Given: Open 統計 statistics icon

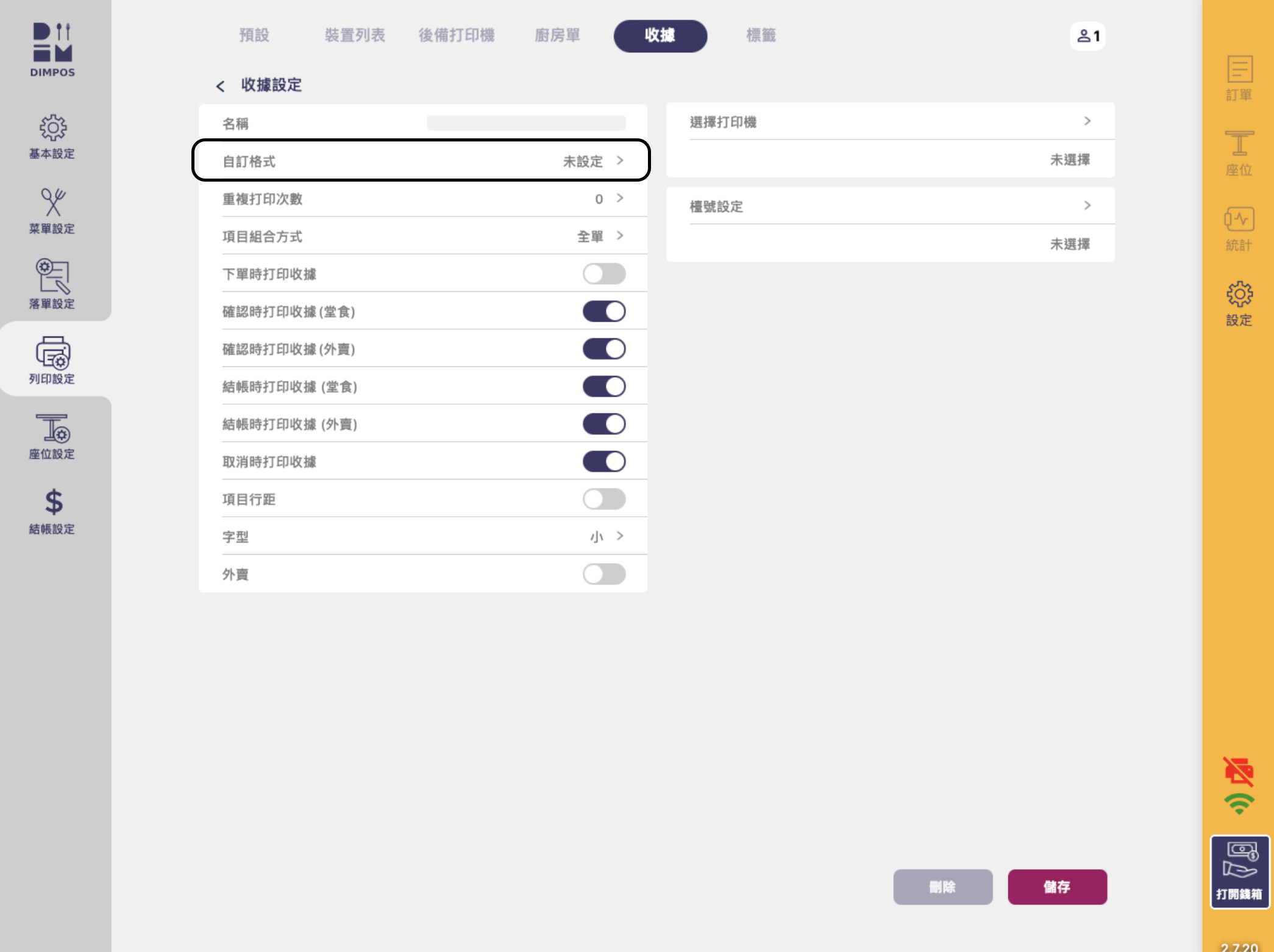Looking at the screenshot, I should pyautogui.click(x=1239, y=220).
